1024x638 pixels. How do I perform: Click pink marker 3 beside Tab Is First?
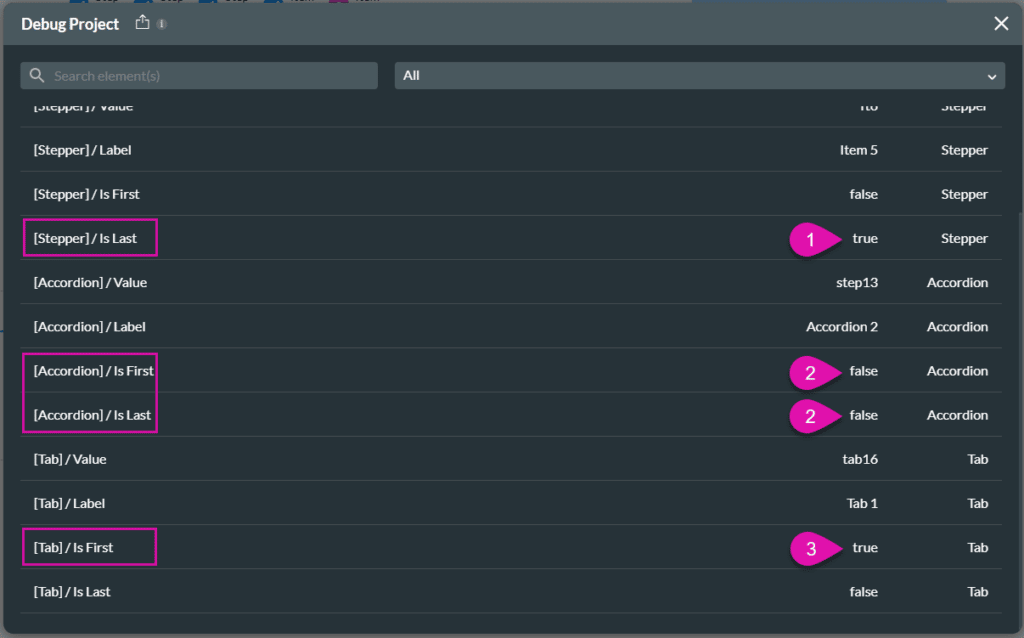[811, 548]
